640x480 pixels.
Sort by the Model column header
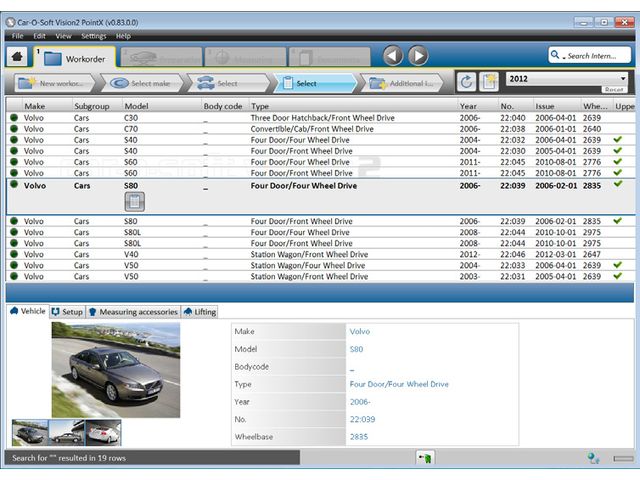point(162,106)
